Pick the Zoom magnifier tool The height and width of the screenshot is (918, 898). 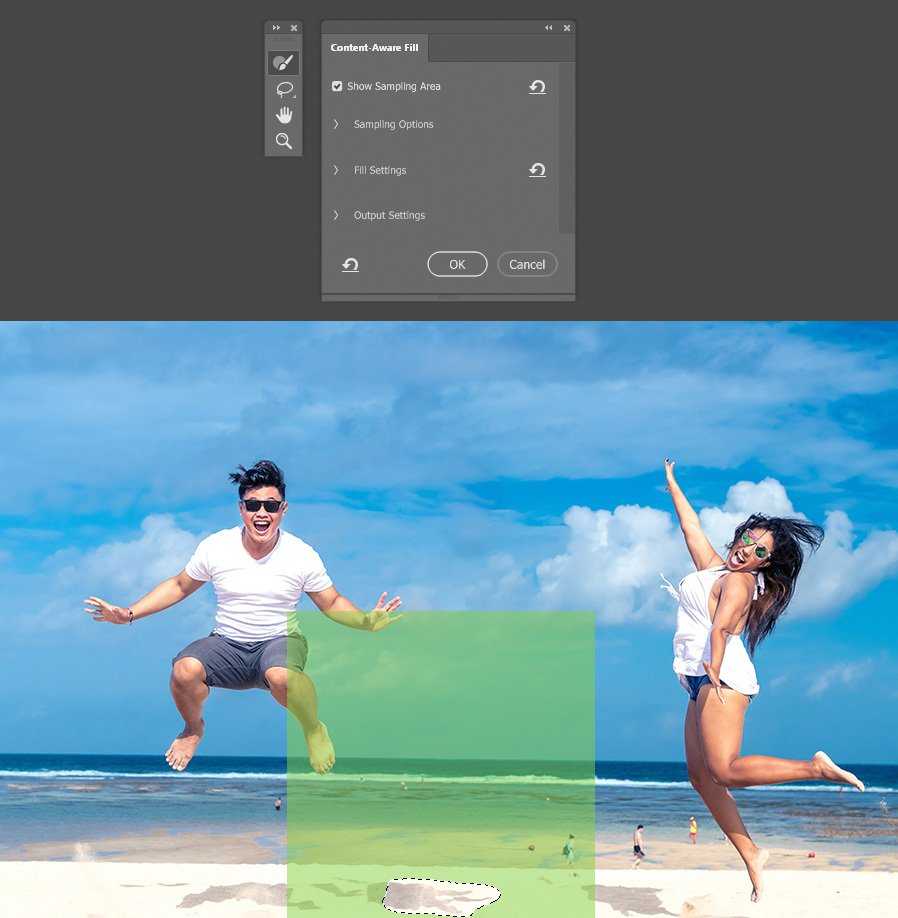tap(284, 141)
